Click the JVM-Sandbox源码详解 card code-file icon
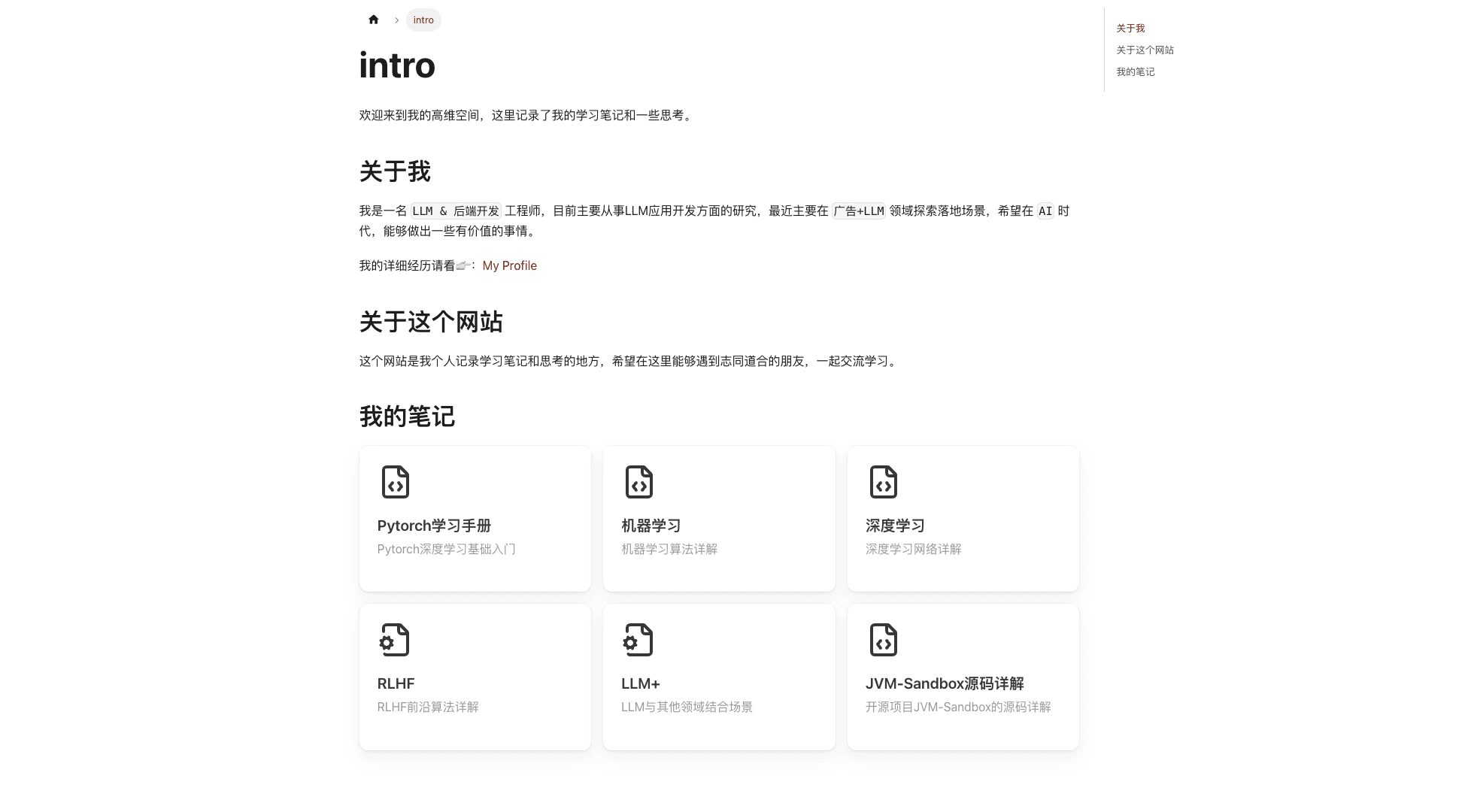Viewport: 1474px width, 812px height. [883, 640]
